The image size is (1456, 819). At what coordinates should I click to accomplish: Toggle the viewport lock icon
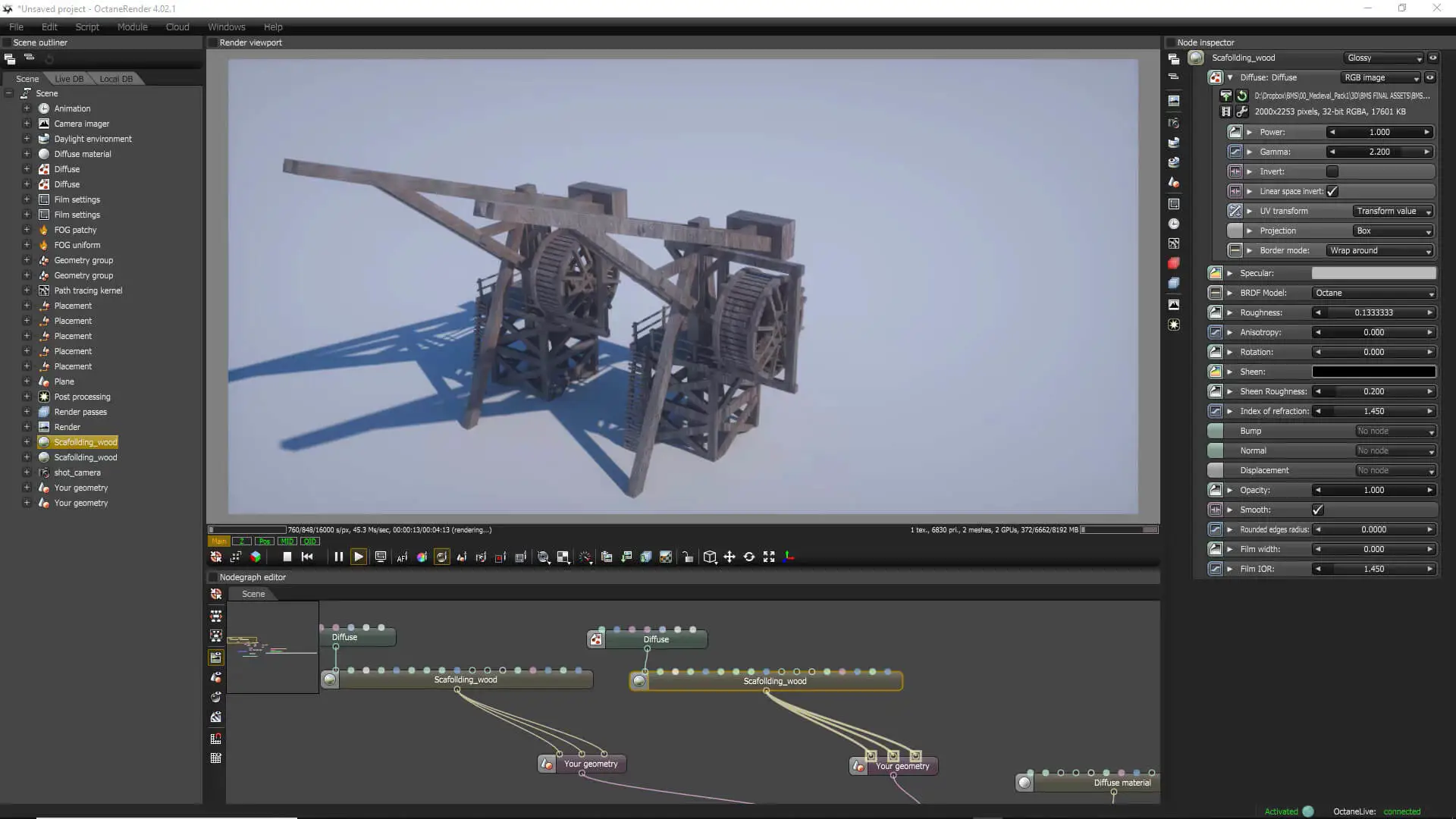pyautogui.click(x=688, y=557)
